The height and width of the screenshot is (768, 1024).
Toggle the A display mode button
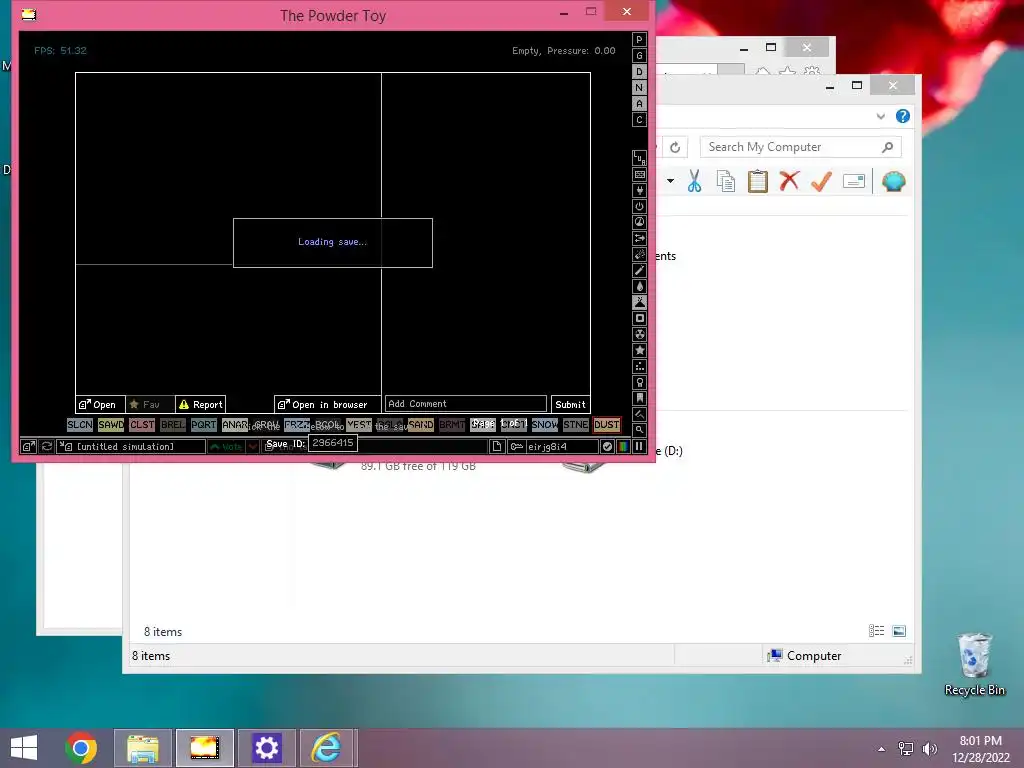pyautogui.click(x=639, y=104)
